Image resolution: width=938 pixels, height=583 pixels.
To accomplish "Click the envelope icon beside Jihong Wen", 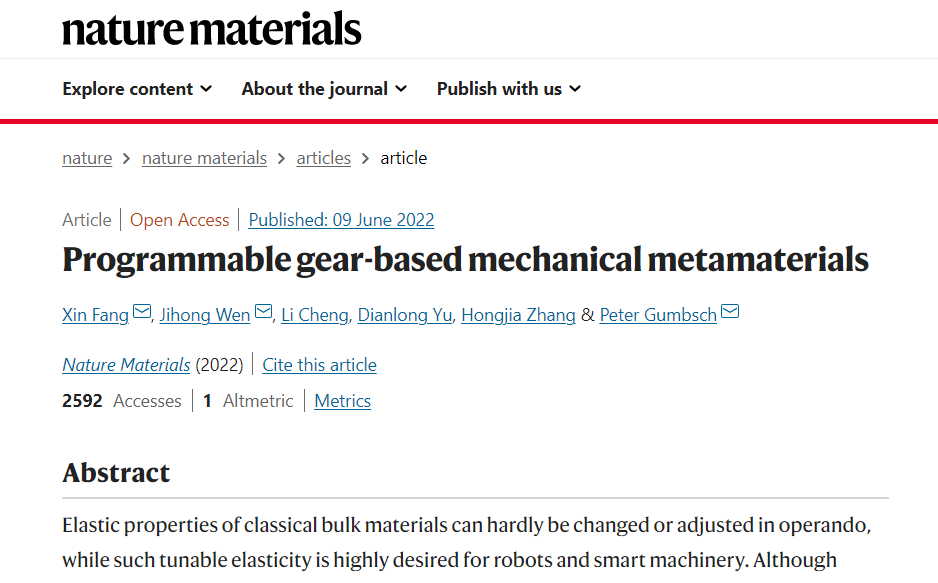I will [263, 312].
